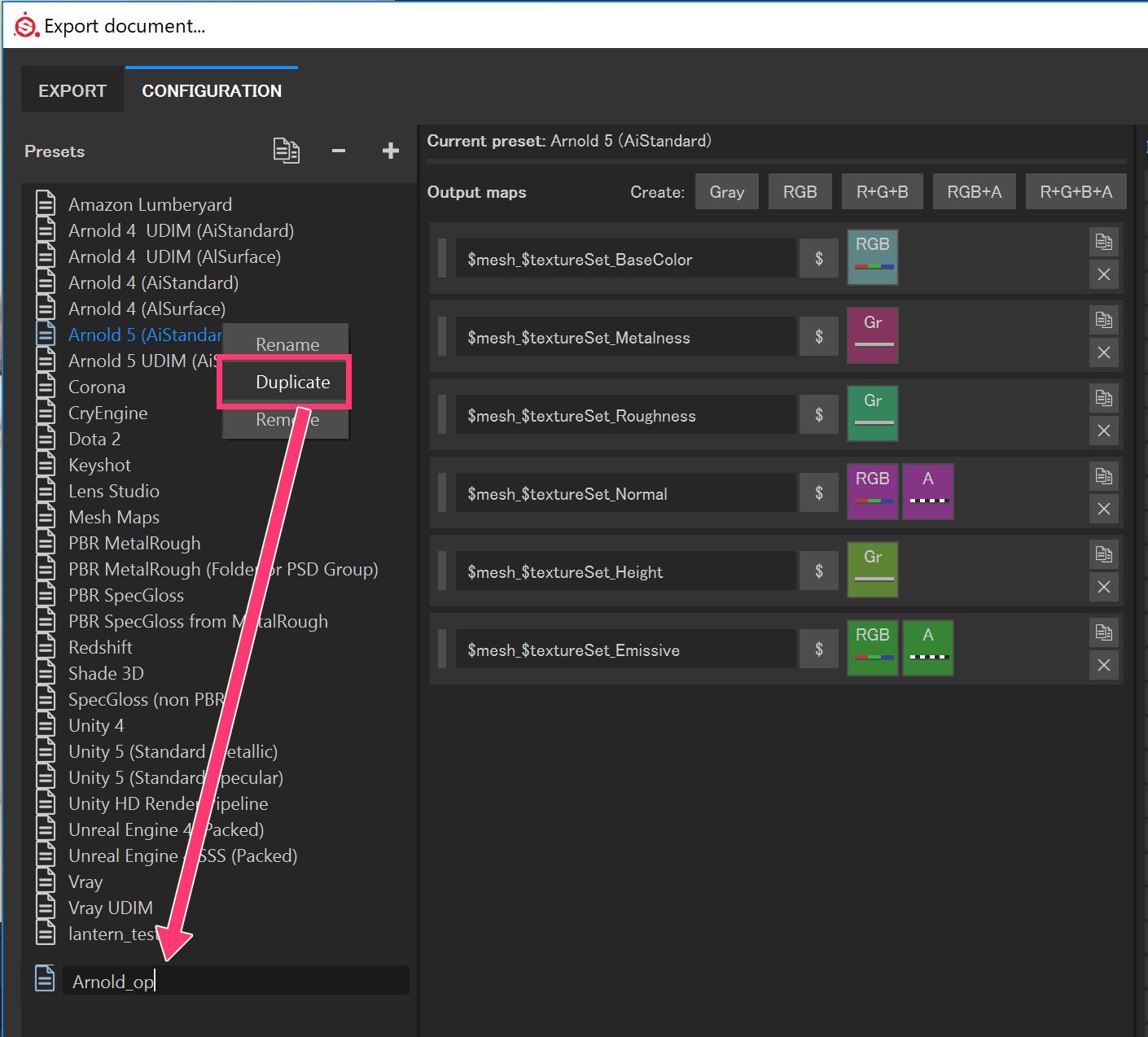
Task: Select the Corona preset
Action: tap(97, 387)
